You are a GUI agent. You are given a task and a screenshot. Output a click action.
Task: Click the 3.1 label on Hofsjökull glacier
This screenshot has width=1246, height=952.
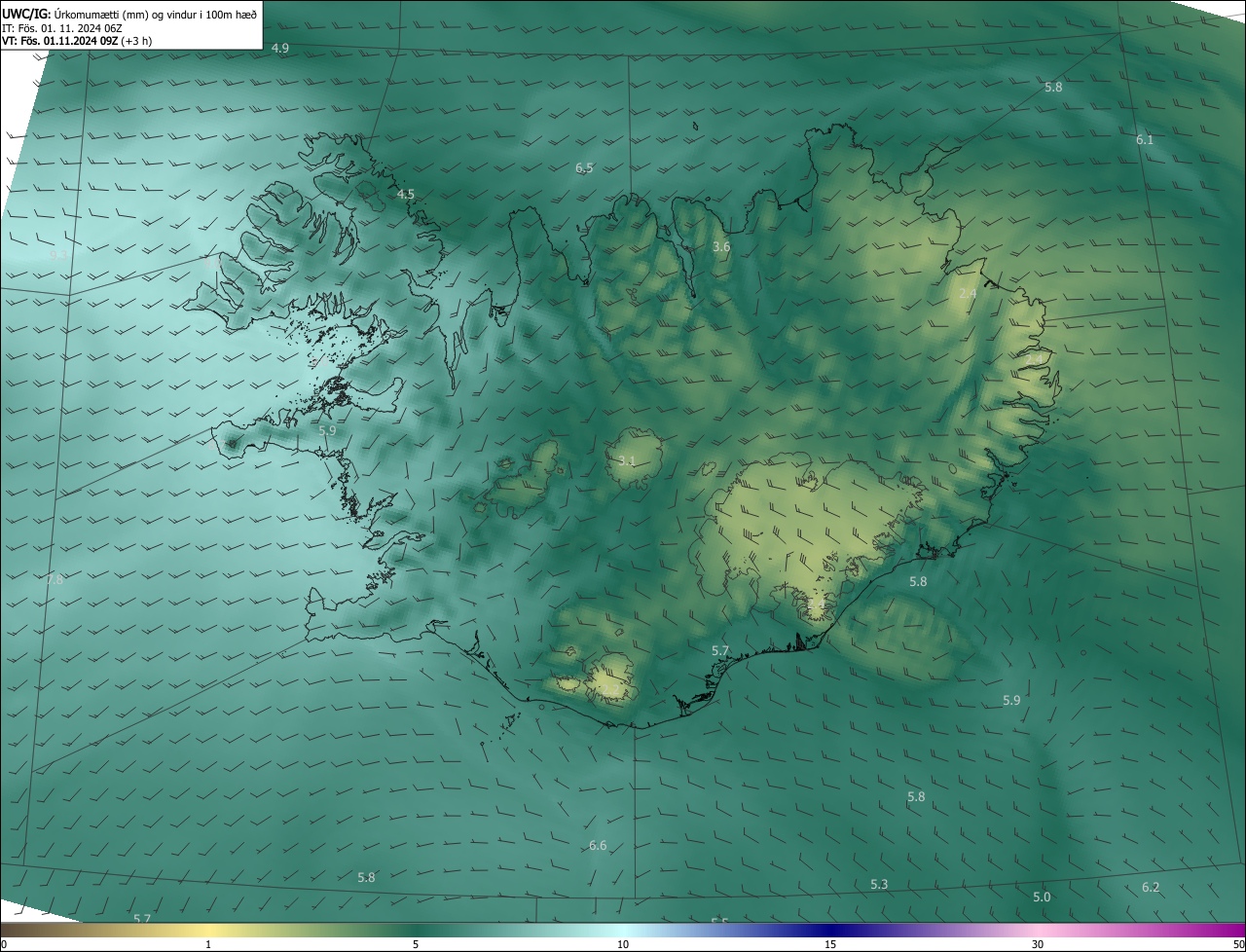tap(627, 460)
